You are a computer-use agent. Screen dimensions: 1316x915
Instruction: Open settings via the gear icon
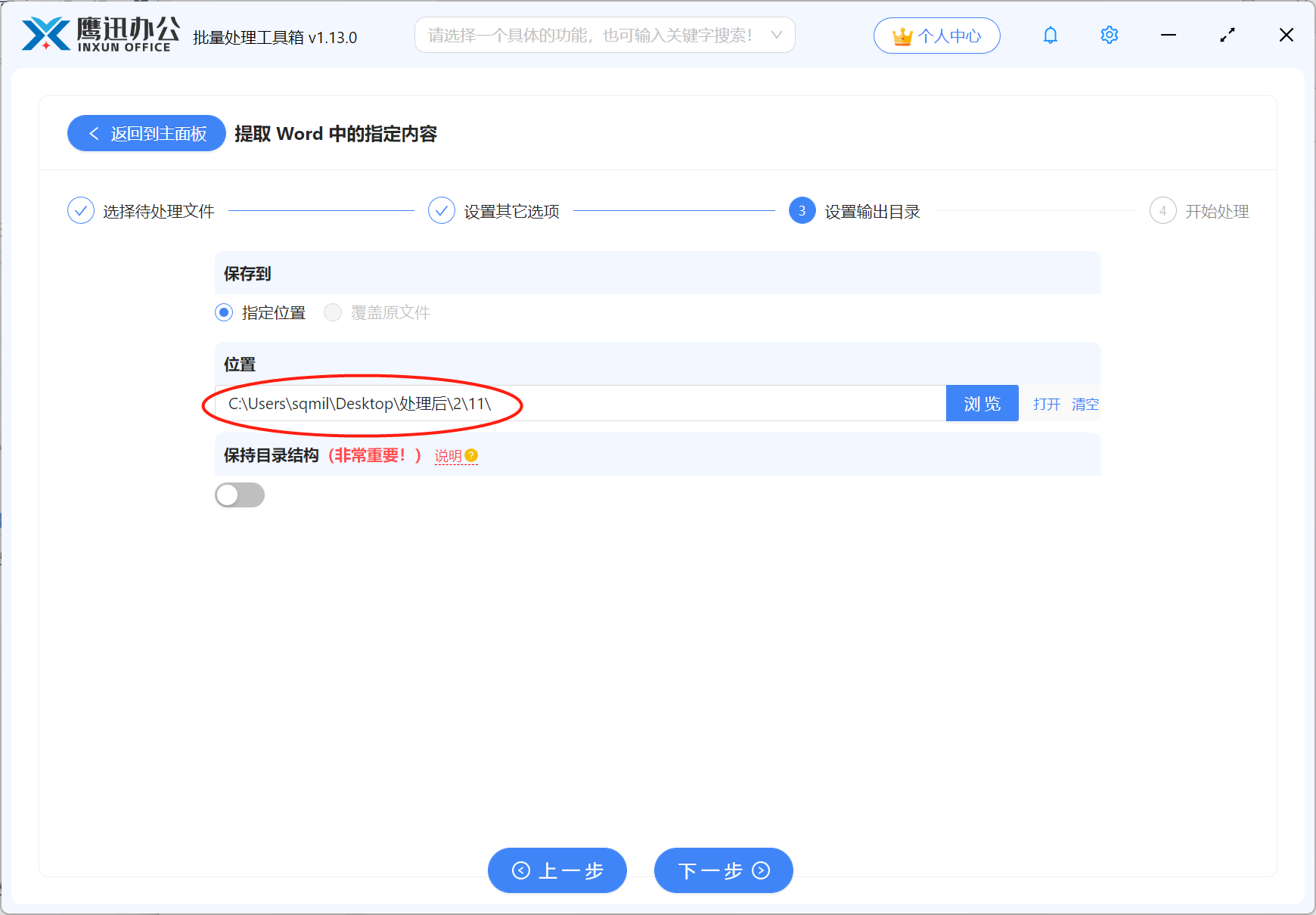1109,35
